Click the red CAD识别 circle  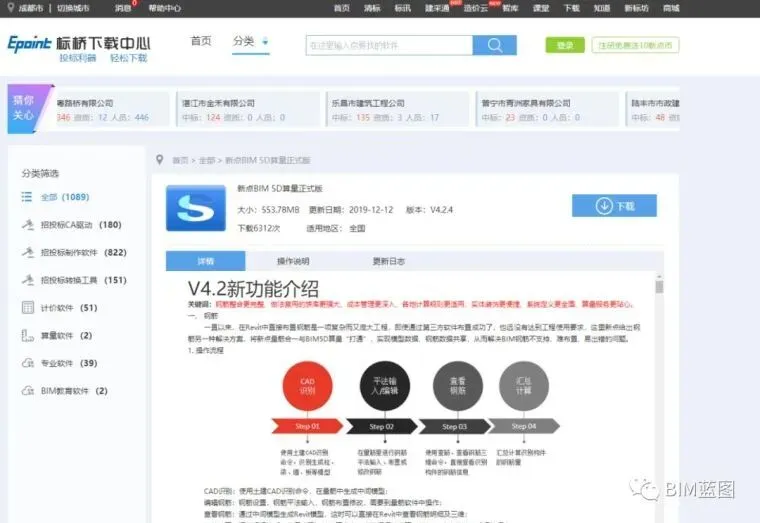[307, 386]
